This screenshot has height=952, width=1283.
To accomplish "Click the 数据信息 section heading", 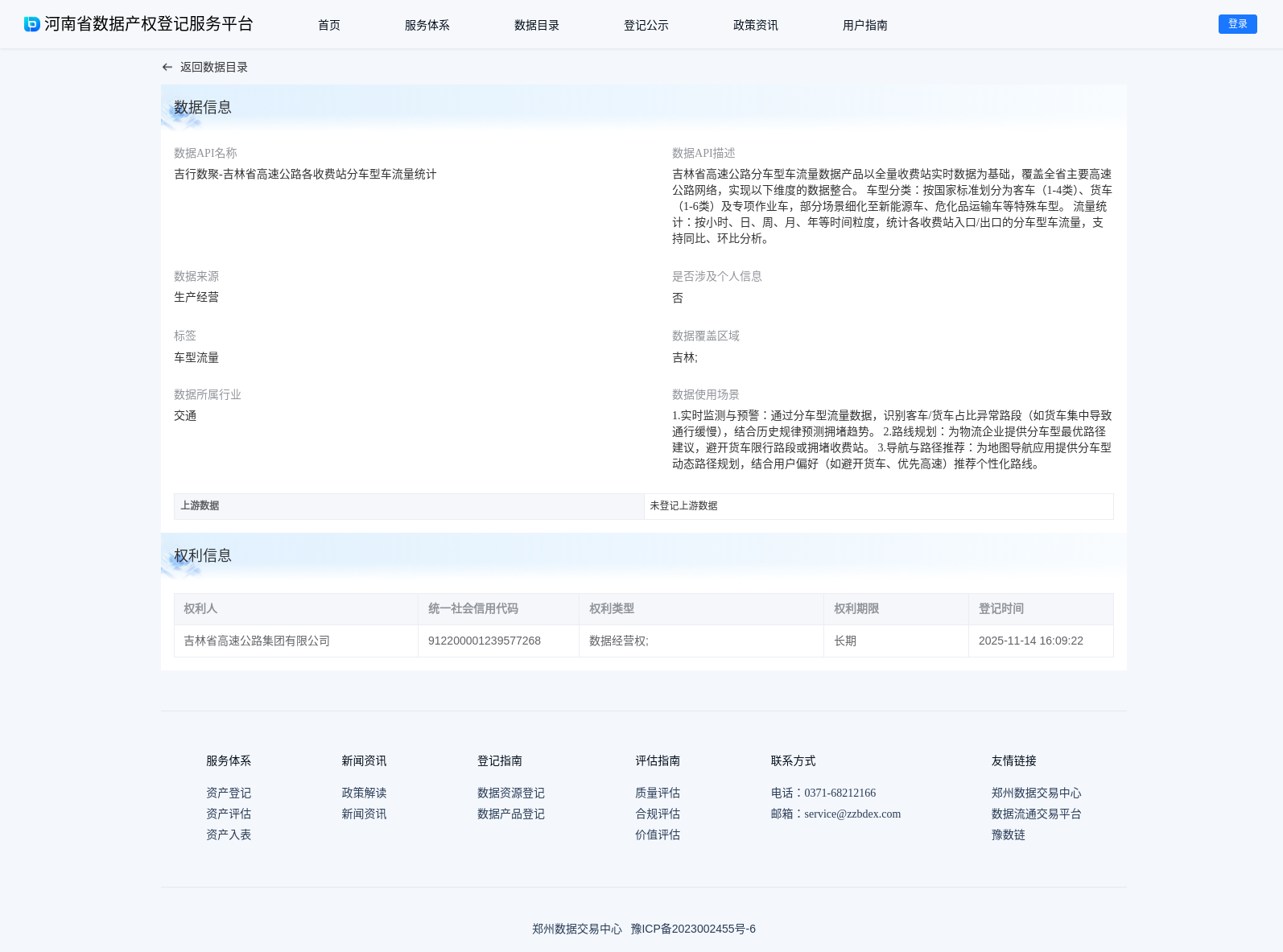I will point(203,107).
